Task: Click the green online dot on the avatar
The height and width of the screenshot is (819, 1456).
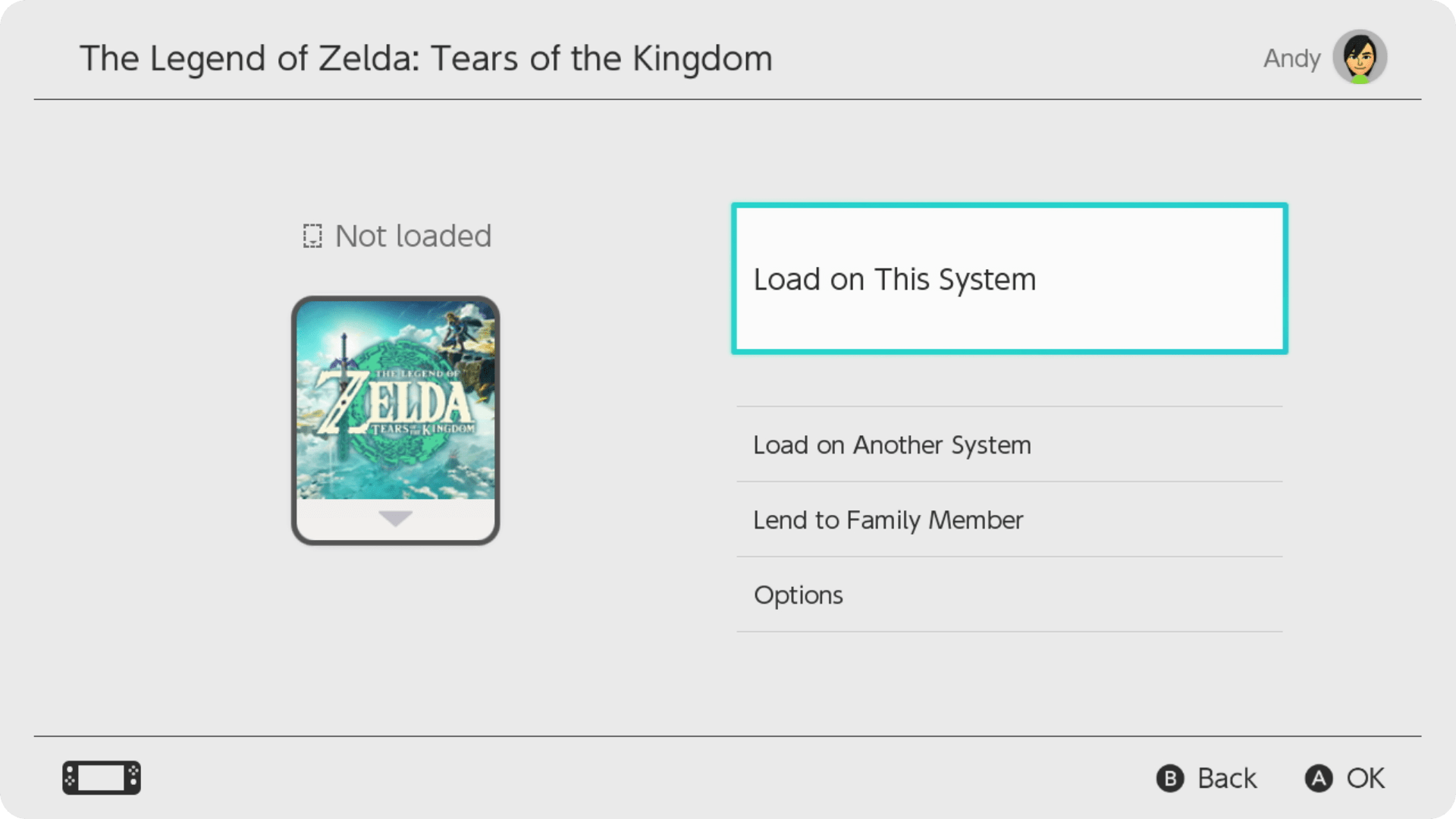Action: click(x=1360, y=77)
